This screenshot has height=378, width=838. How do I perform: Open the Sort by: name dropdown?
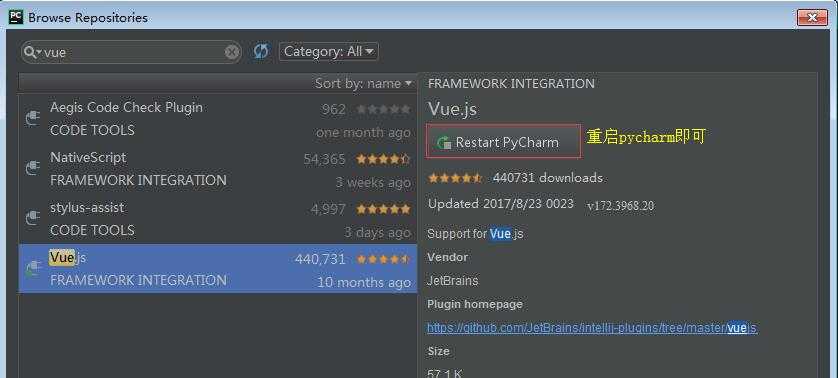coord(363,83)
